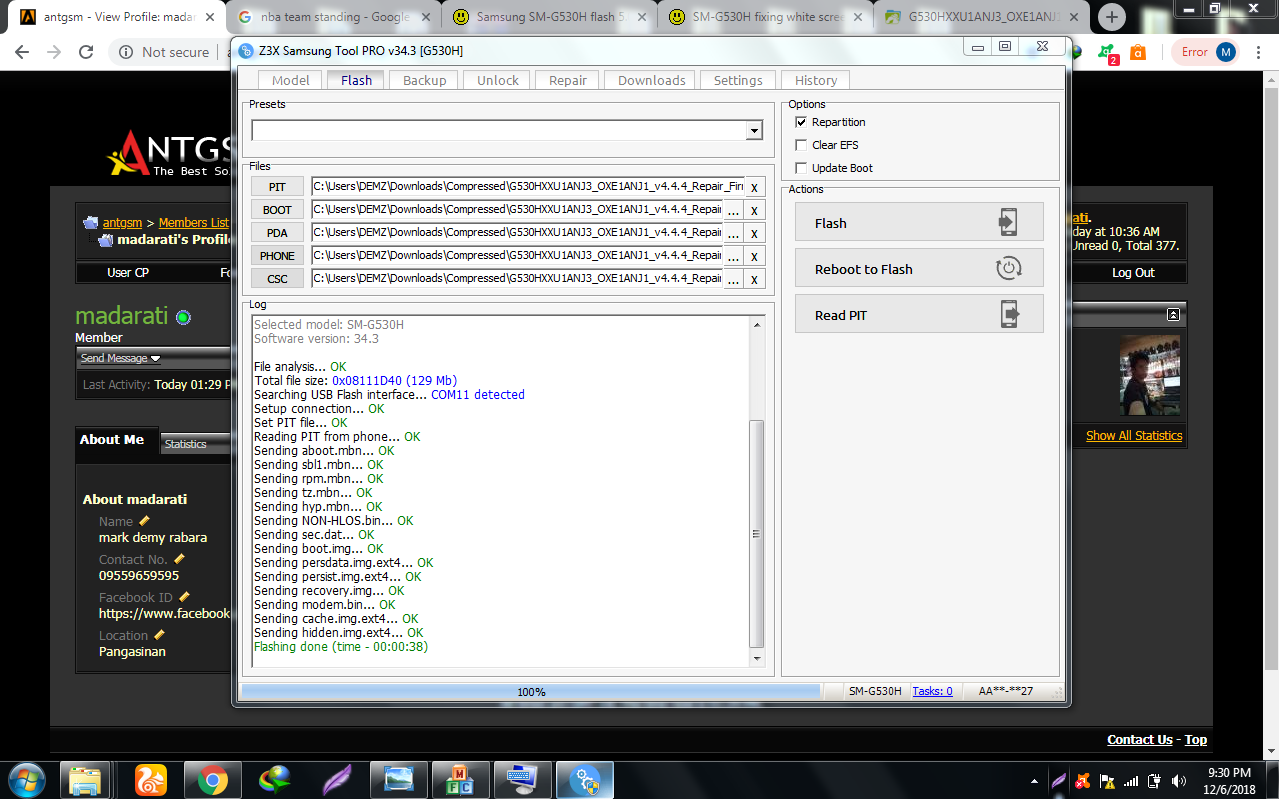Click the PHONE file button
Screen dimensions: 1279x799
[x=277, y=256]
